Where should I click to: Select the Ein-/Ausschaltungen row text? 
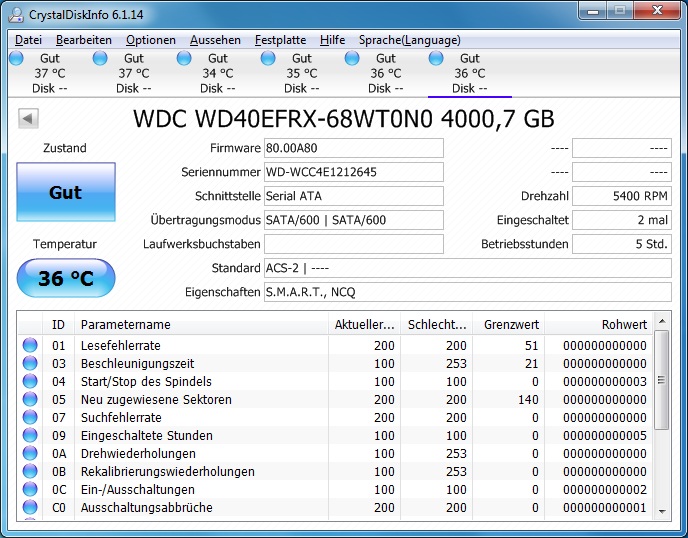[138, 489]
